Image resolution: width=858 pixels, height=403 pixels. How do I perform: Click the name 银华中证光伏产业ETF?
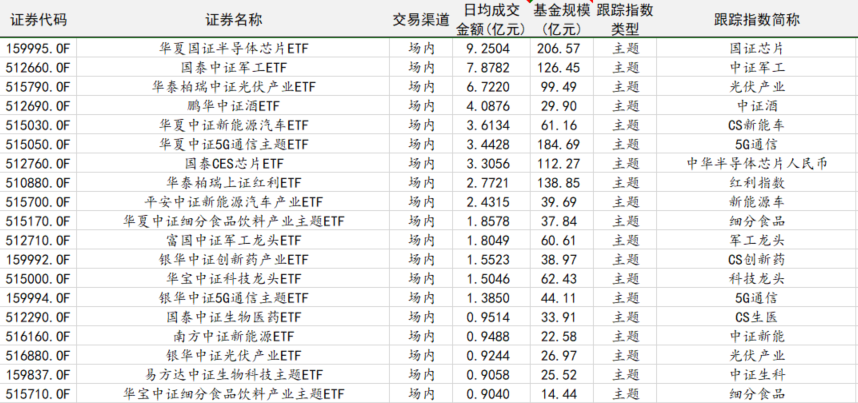click(x=234, y=355)
